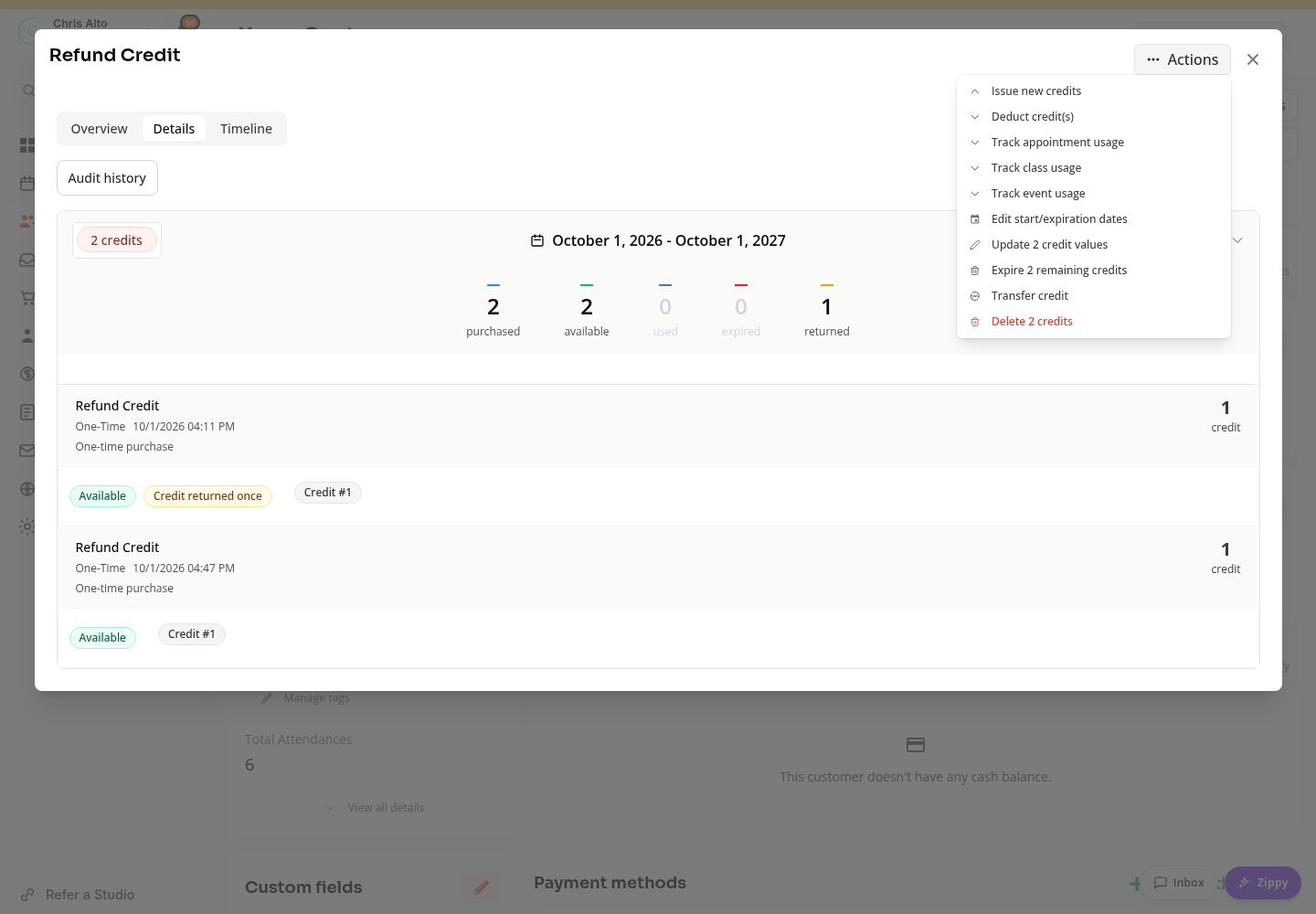Select Expire 2 remaining credits
The height and width of the screenshot is (914, 1316).
pyautogui.click(x=1093, y=271)
